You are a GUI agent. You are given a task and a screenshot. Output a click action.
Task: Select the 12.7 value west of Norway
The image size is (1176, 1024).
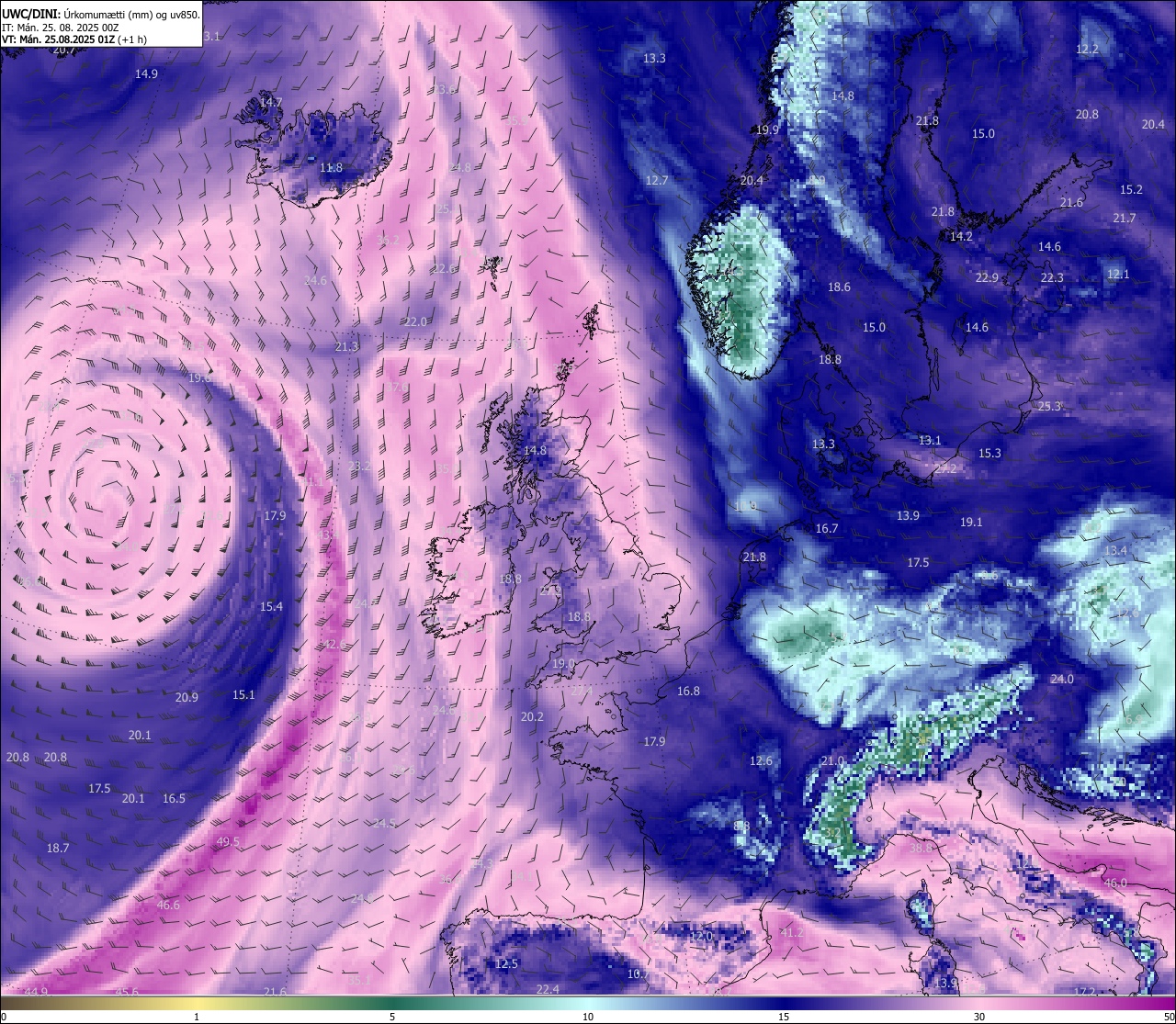[657, 181]
